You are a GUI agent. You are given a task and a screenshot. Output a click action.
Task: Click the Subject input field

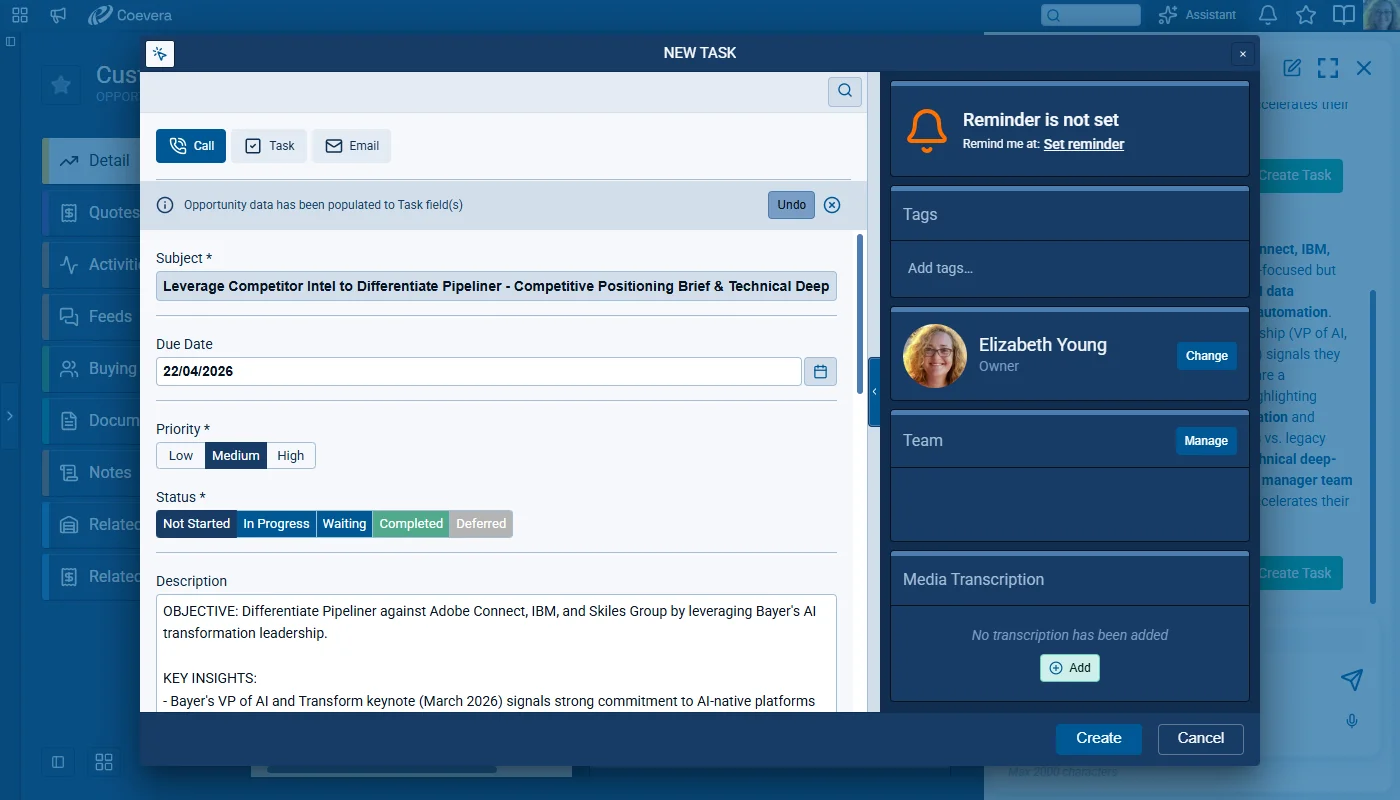tap(496, 286)
